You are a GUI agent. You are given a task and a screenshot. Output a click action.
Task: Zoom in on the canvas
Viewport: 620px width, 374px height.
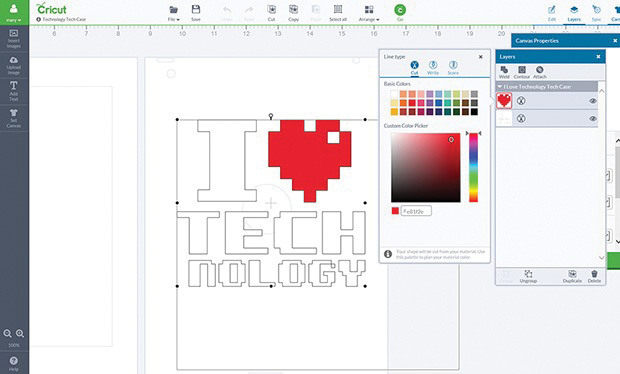pos(20,334)
